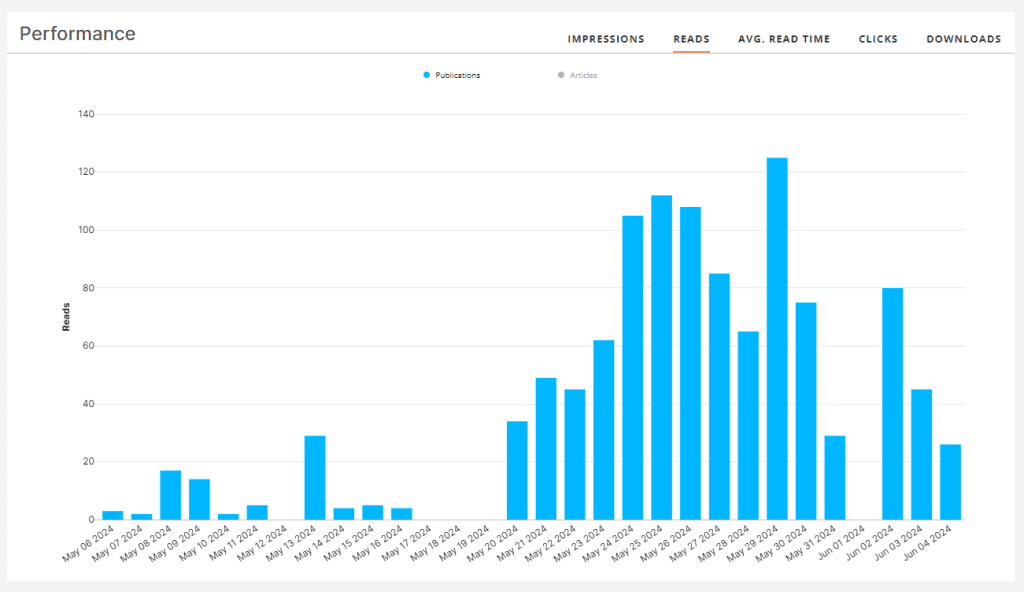The width and height of the screenshot is (1024, 592).
Task: Toggle the Articles legend series
Action: [x=583, y=75]
